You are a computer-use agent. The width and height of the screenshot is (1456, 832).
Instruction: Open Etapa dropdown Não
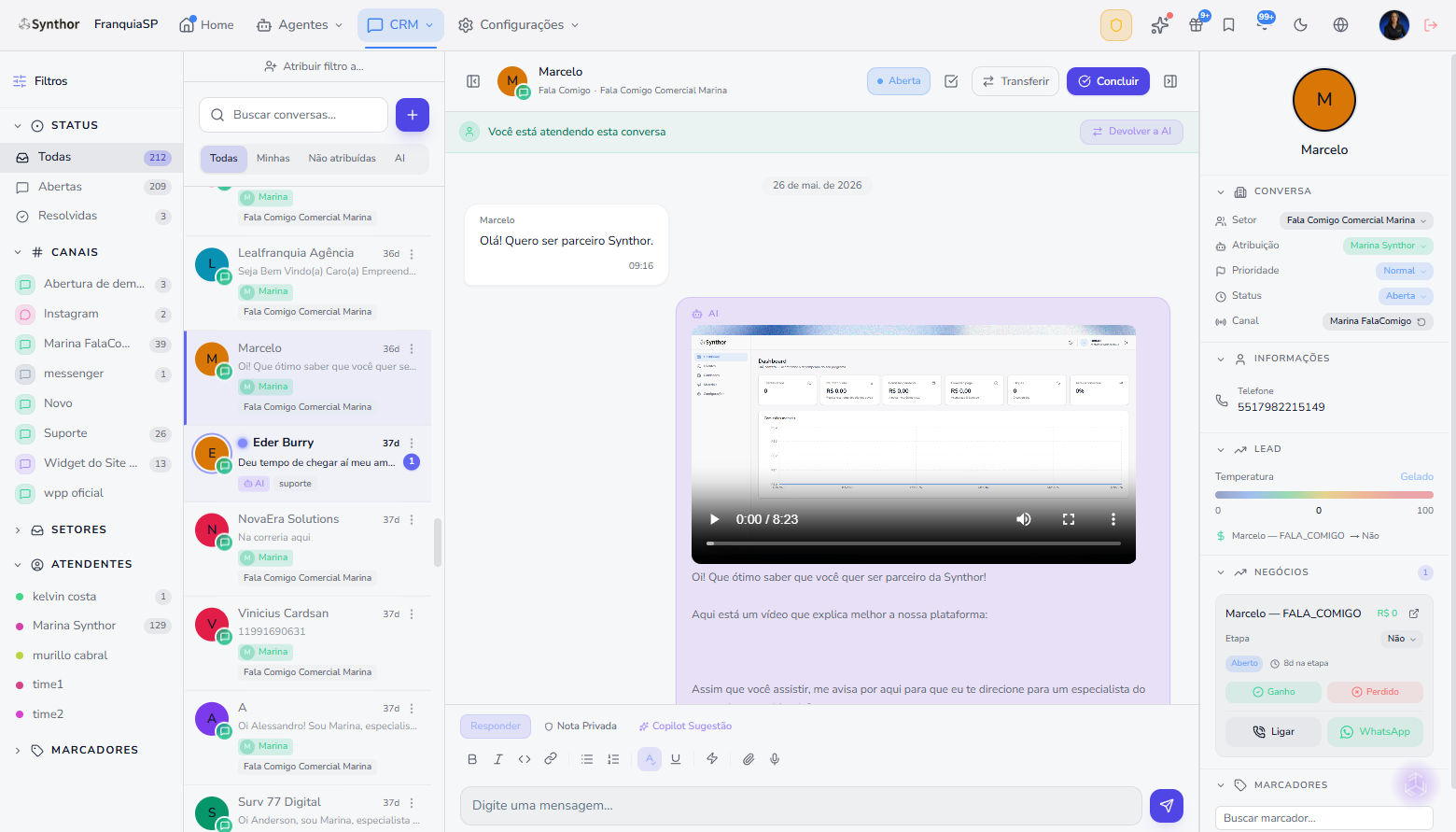(1401, 639)
